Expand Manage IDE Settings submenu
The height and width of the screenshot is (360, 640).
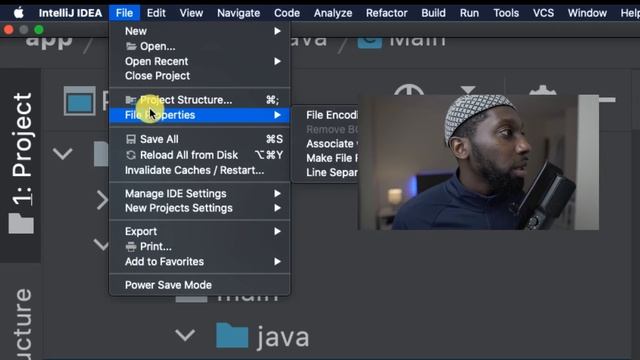click(x=200, y=193)
